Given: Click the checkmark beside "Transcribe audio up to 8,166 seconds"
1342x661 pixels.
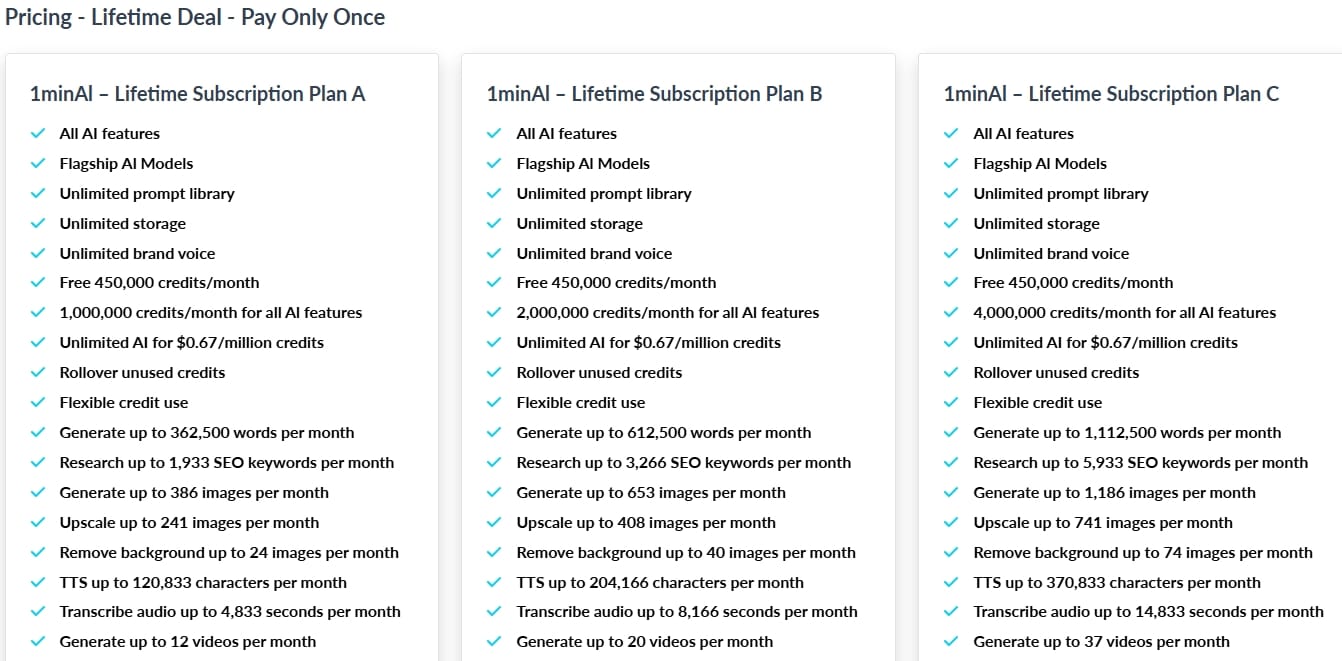Looking at the screenshot, I should pos(495,611).
